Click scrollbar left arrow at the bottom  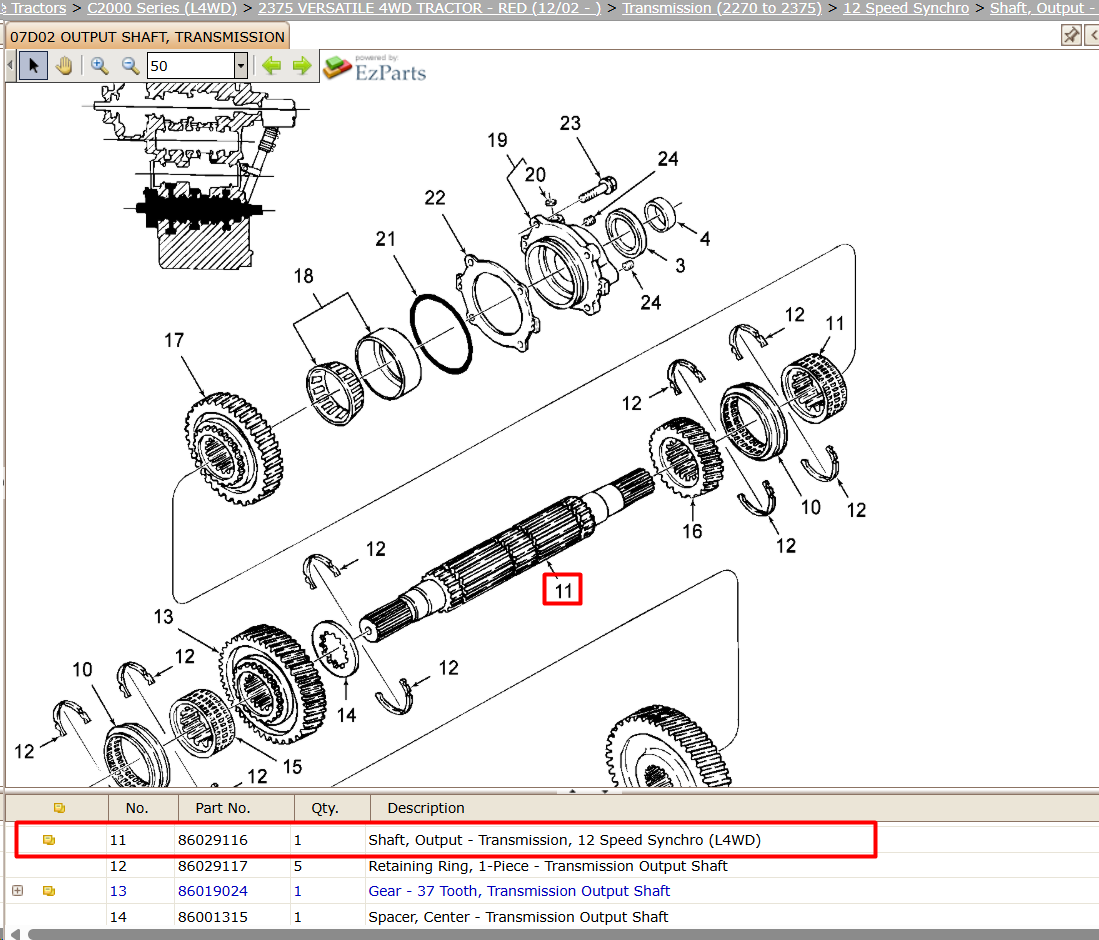[x=15, y=934]
